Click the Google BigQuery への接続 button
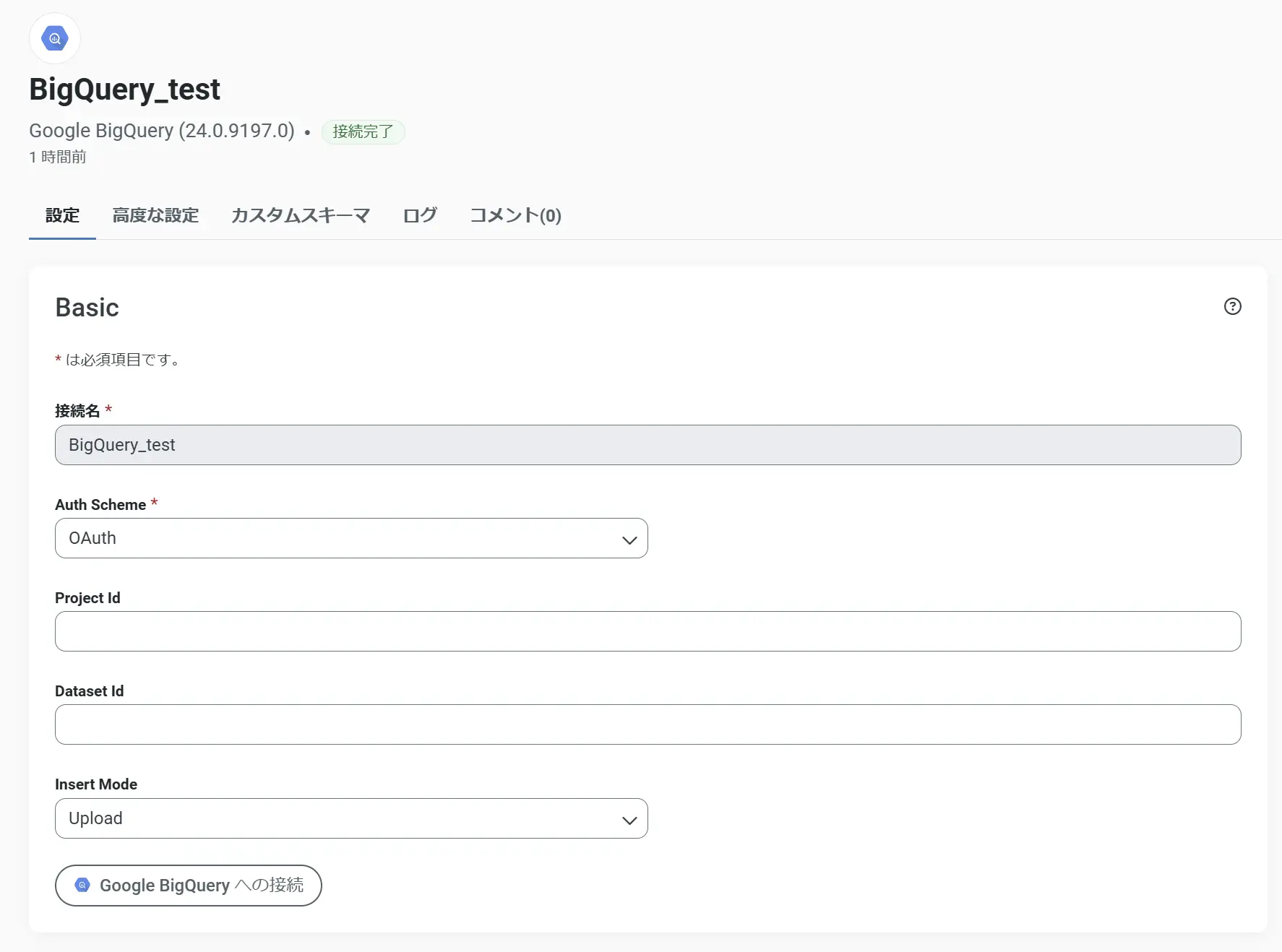Screen dimensions: 1282x952 point(189,886)
